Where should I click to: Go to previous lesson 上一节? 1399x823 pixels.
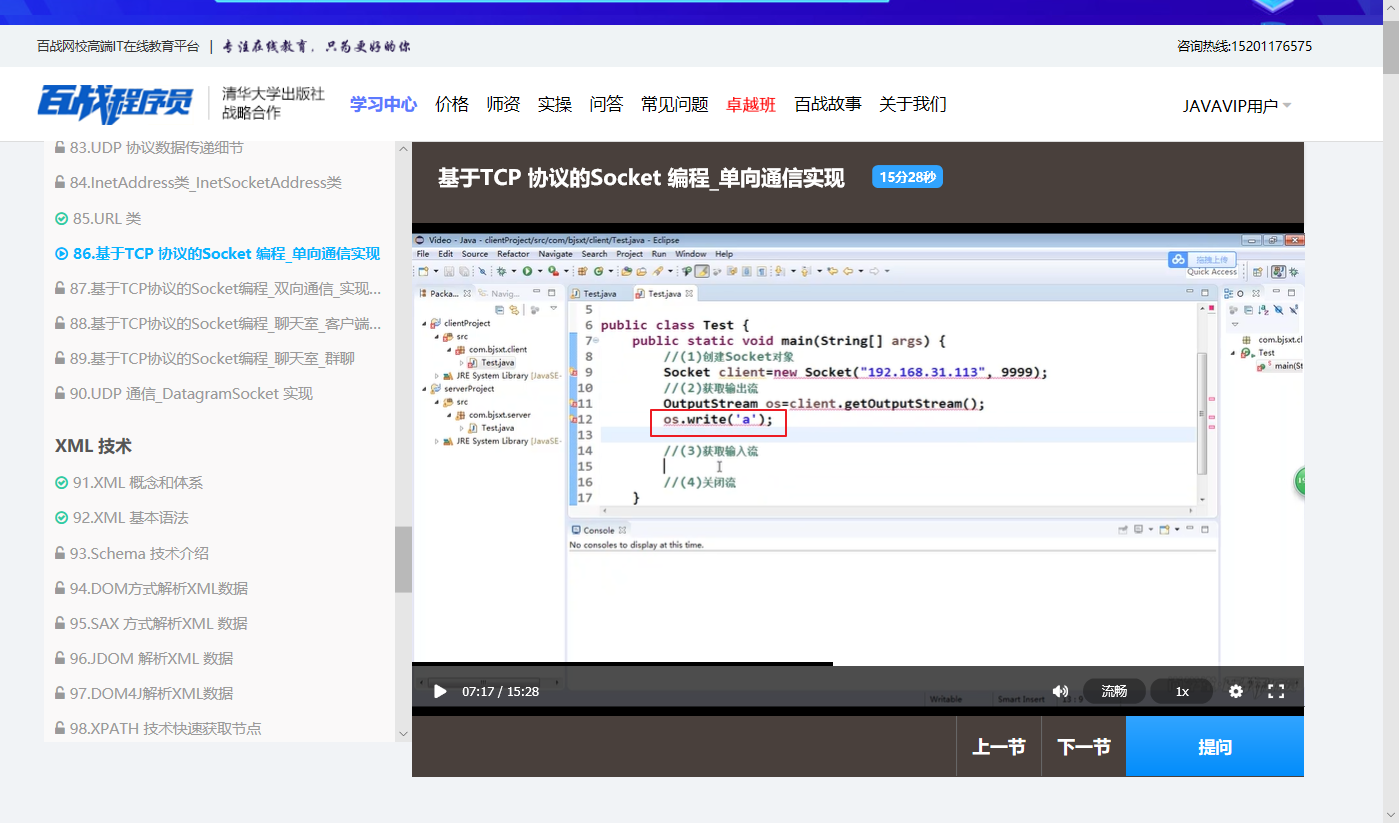point(999,746)
